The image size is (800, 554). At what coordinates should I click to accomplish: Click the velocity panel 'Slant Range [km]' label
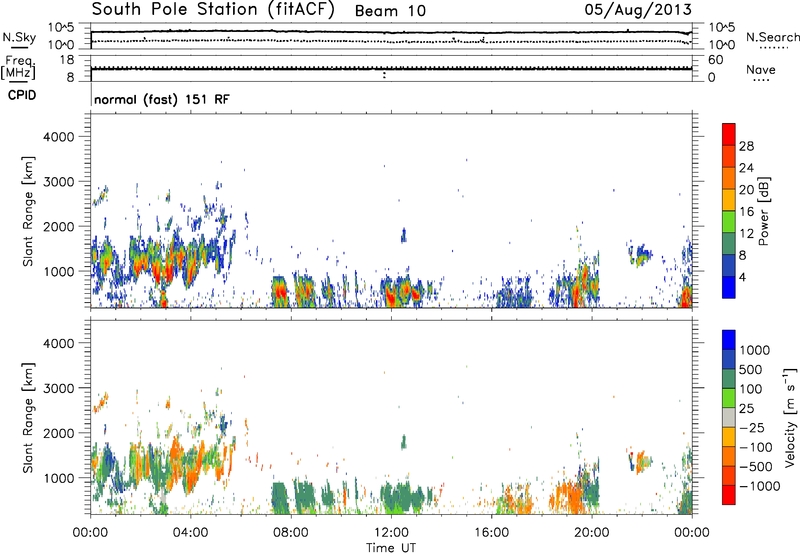pyautogui.click(x=28, y=417)
